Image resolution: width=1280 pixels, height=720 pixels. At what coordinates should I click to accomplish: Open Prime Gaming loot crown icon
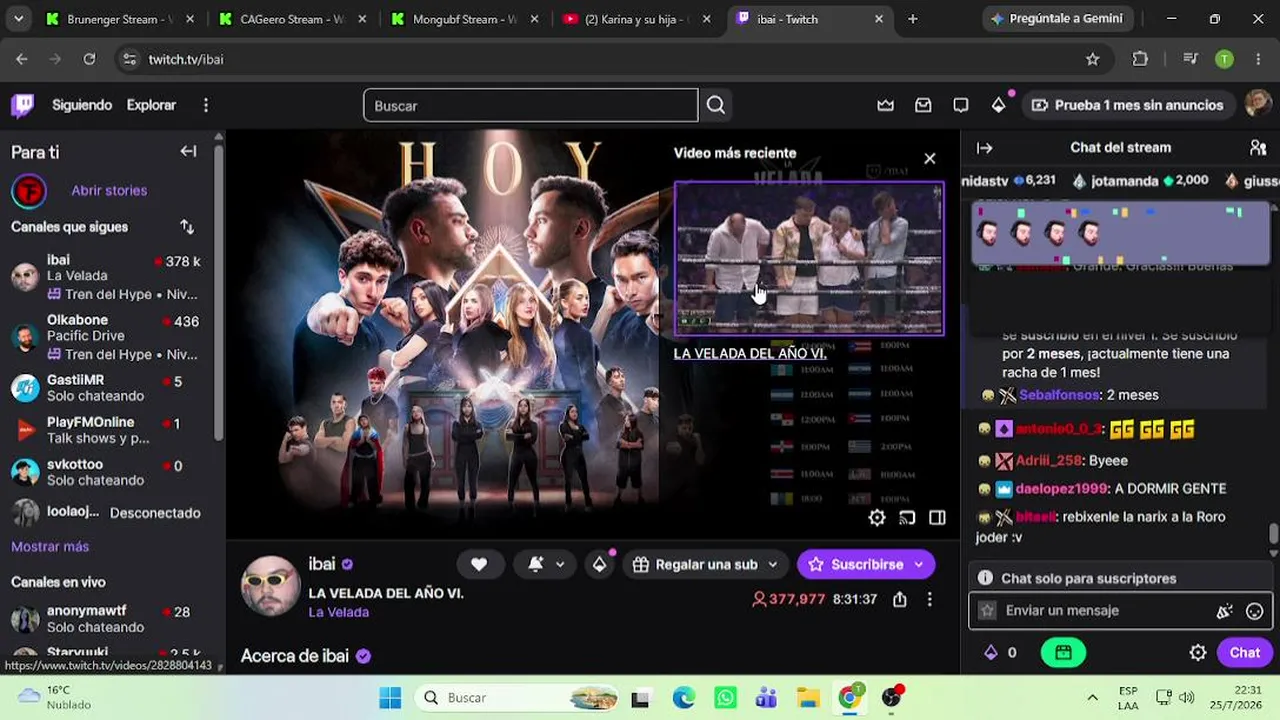point(885,105)
